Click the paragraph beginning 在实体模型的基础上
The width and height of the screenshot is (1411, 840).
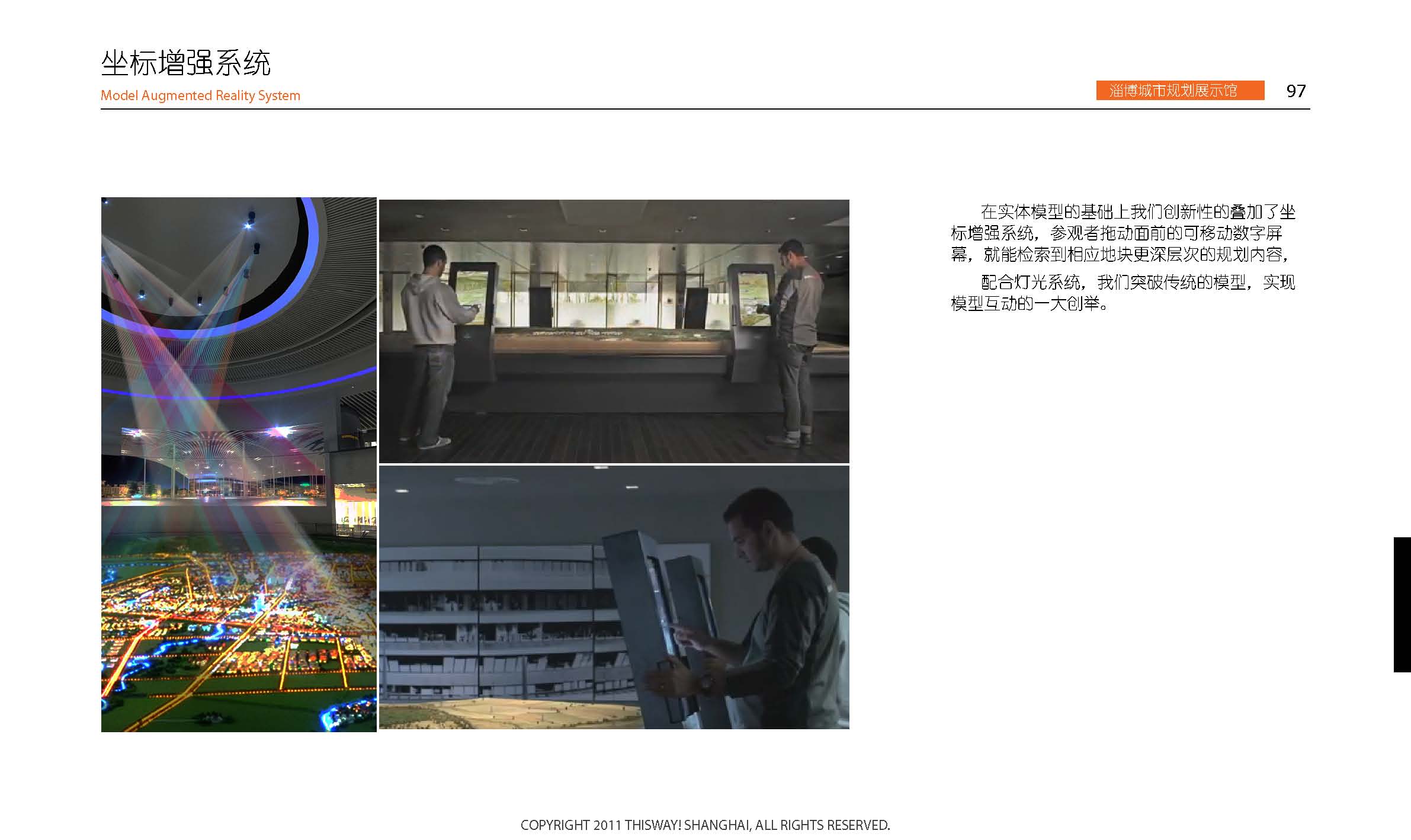click(x=1123, y=233)
